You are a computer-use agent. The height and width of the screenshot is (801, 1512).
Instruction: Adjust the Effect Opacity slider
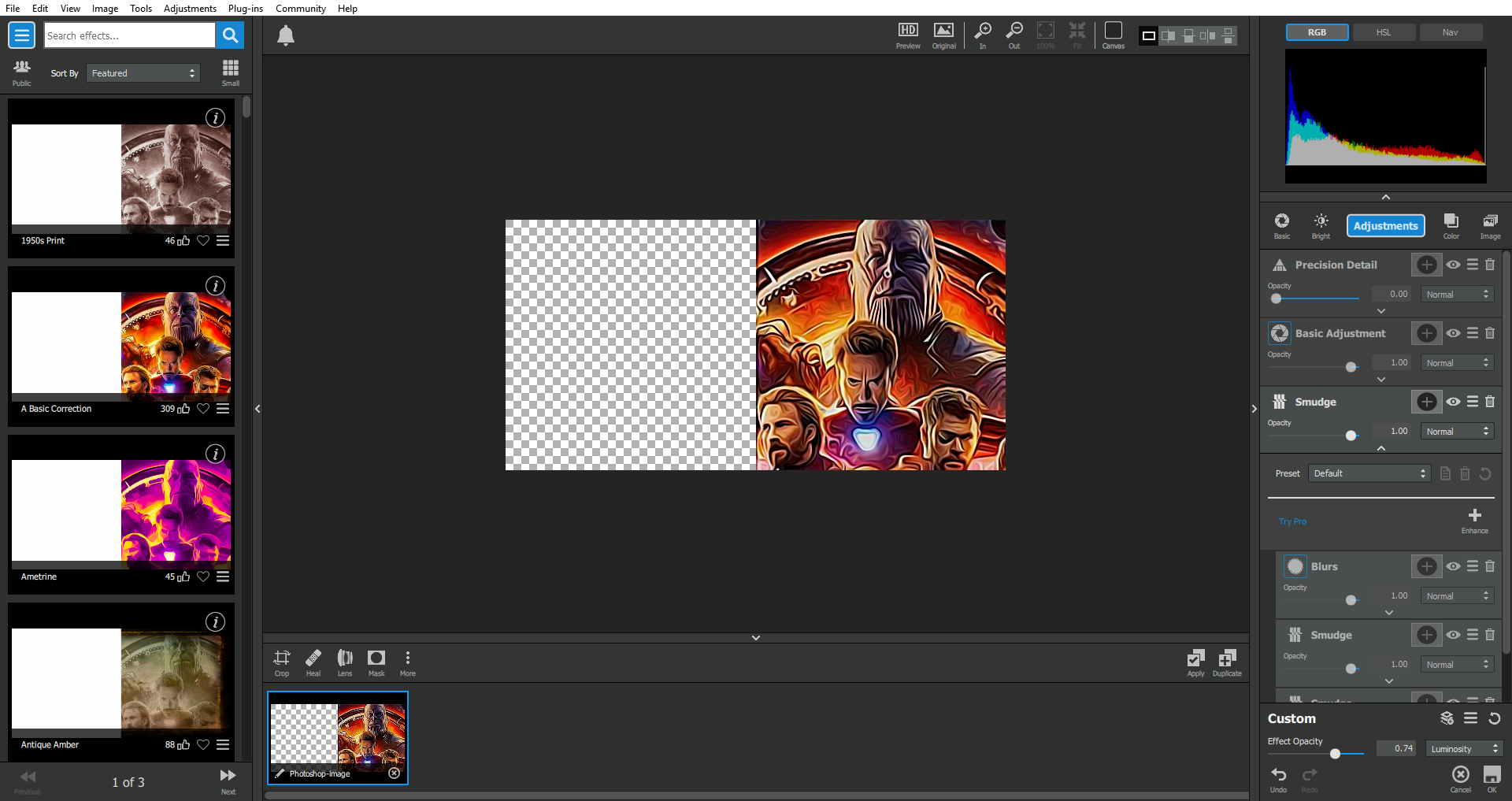coord(1315,754)
